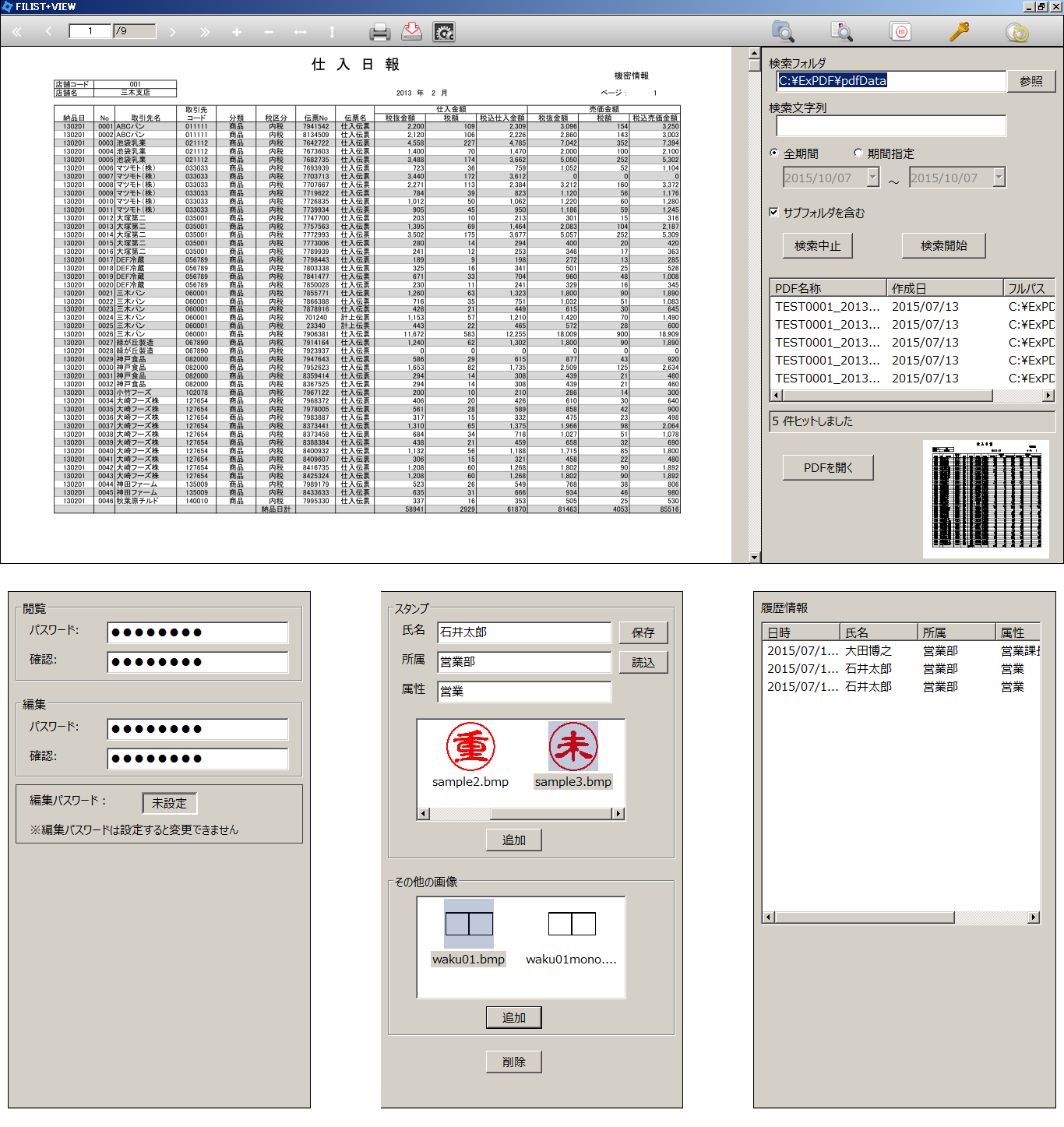Open the stamp panel icon

[x=900, y=32]
